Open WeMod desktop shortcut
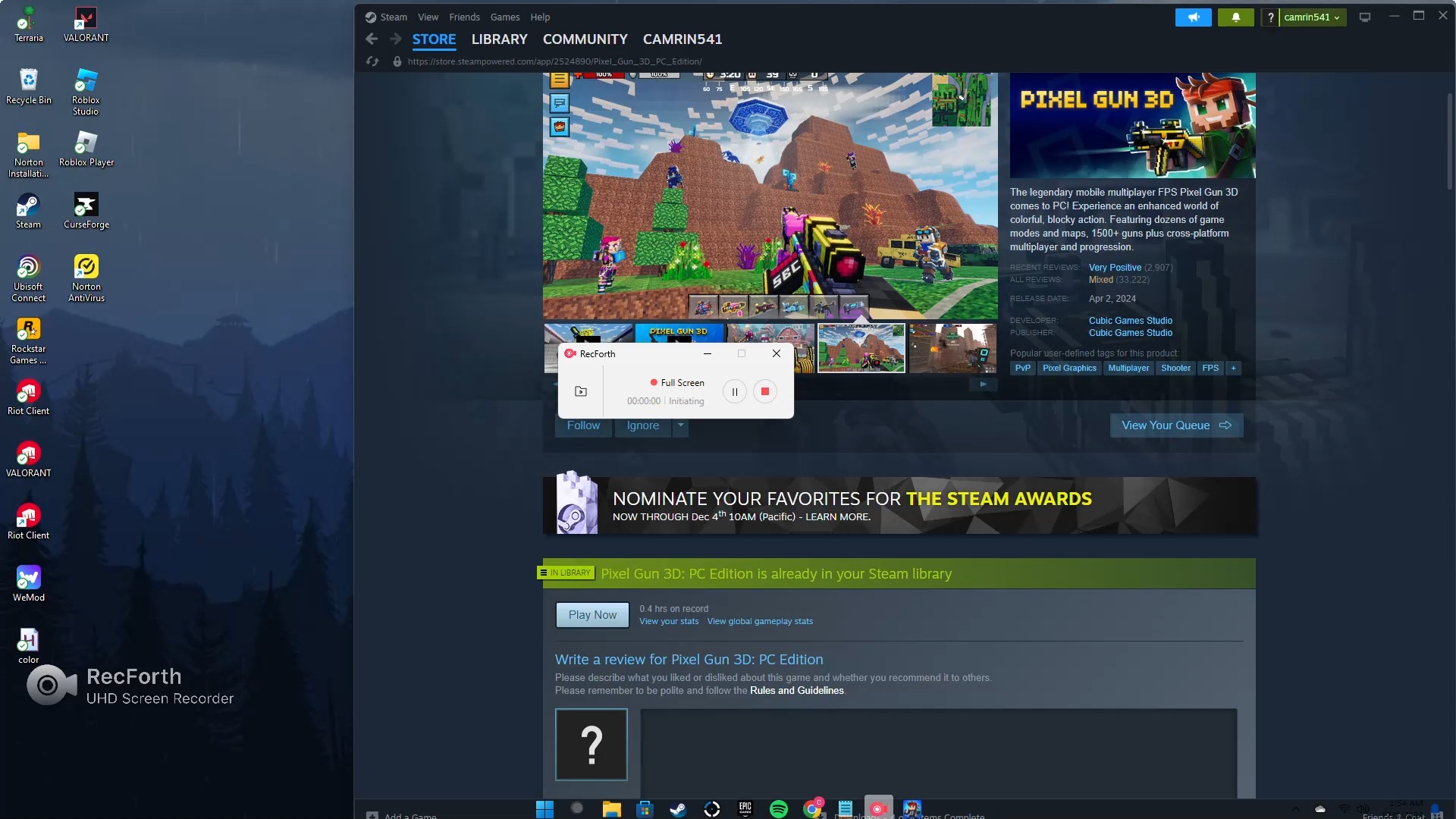 pos(29,584)
